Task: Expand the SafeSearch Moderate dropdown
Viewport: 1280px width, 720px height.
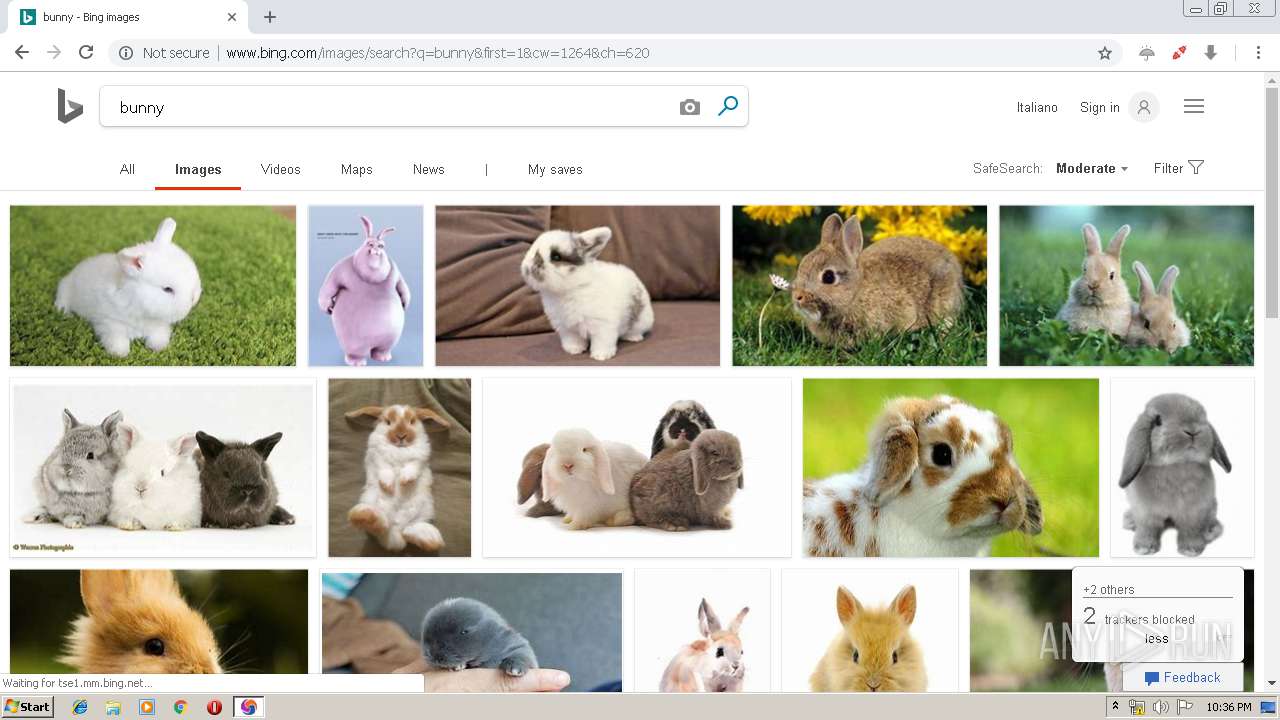Action: click(x=1092, y=168)
